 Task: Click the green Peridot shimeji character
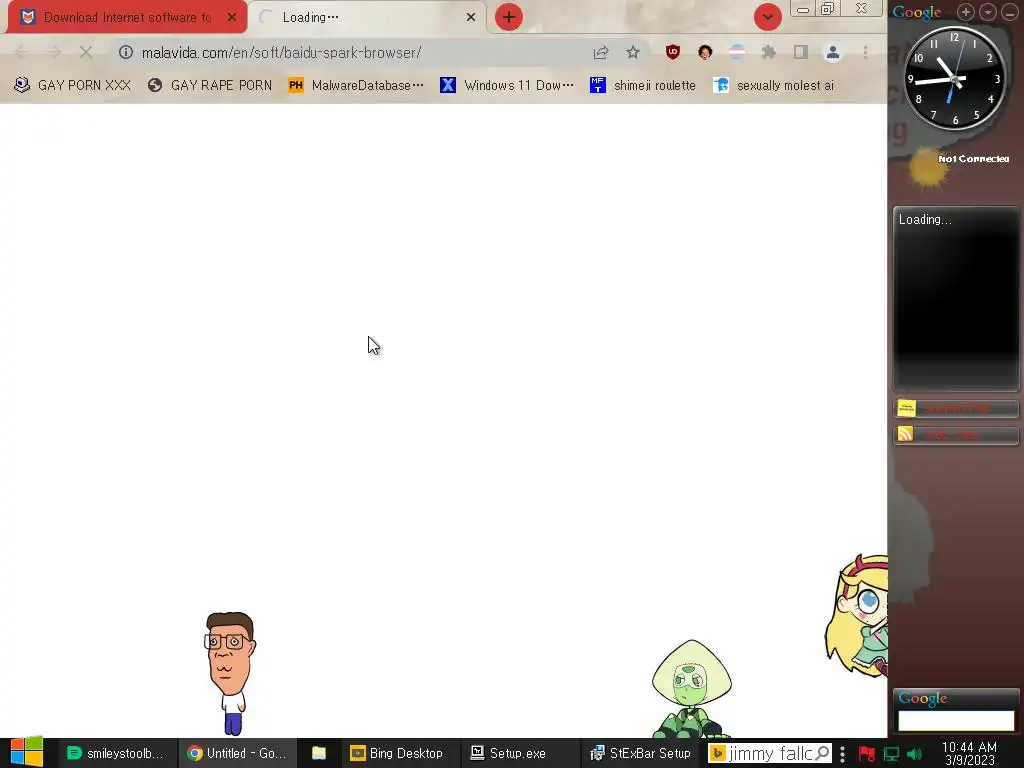tap(692, 690)
